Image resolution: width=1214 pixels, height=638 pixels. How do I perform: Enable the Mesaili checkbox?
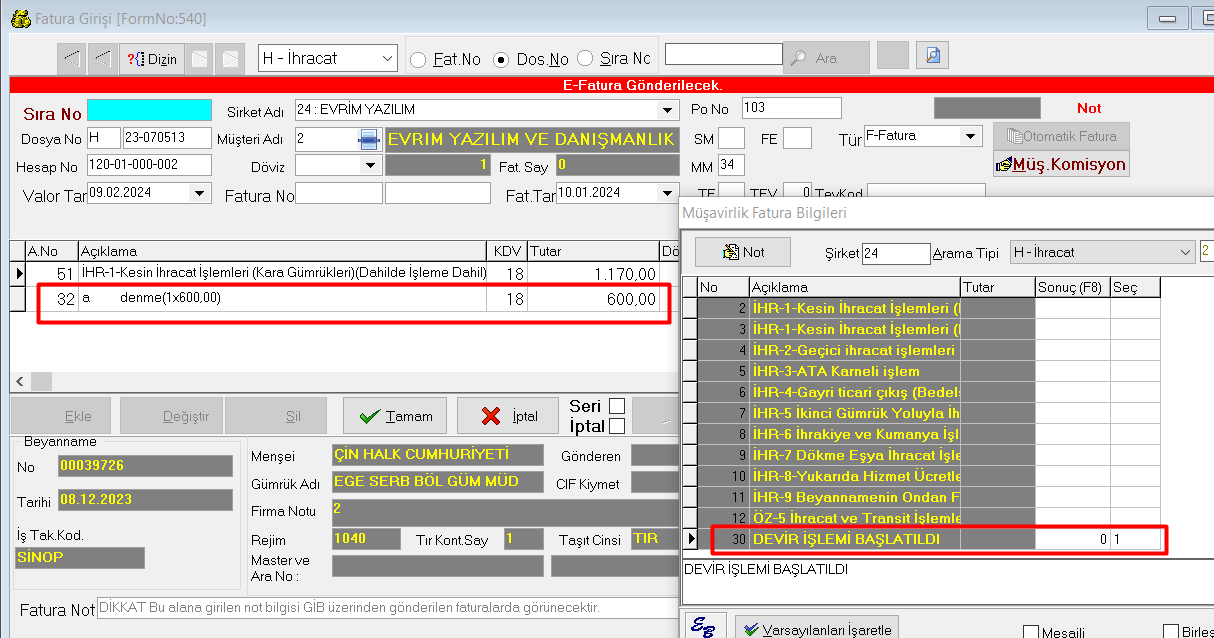tap(1030, 632)
